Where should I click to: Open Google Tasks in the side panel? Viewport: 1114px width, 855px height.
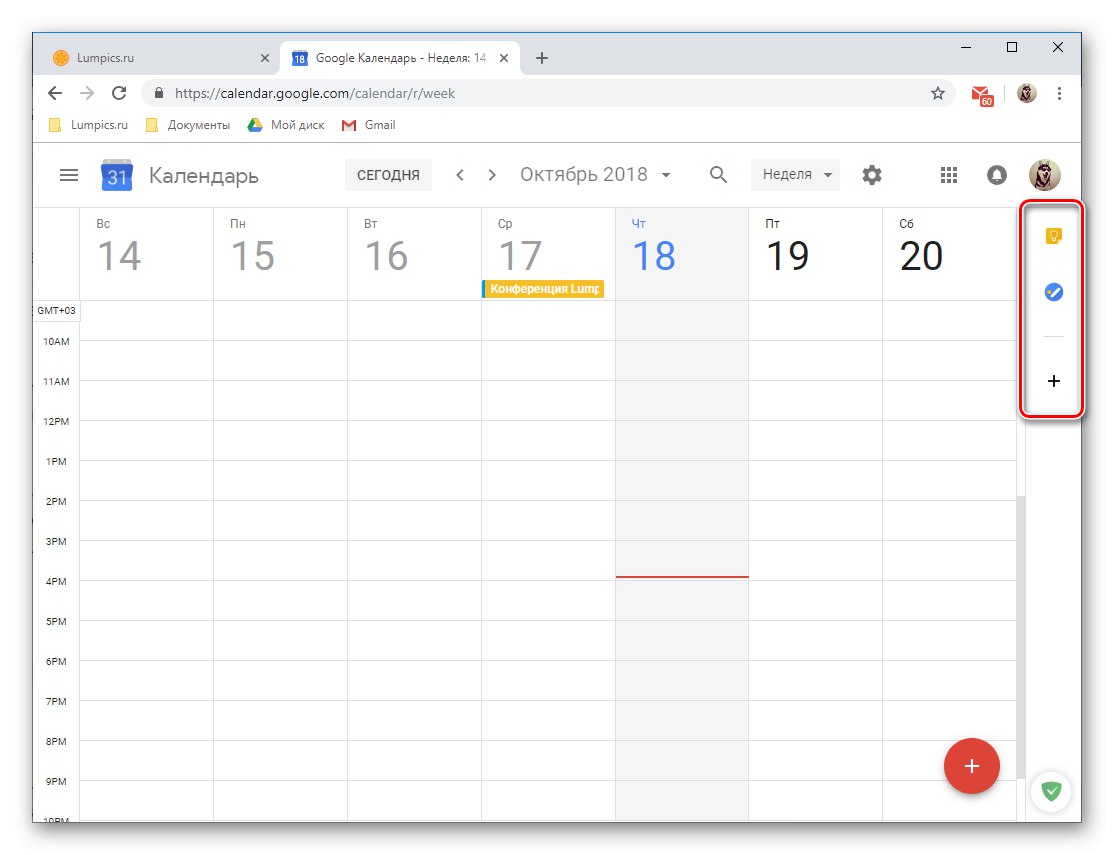tap(1051, 292)
